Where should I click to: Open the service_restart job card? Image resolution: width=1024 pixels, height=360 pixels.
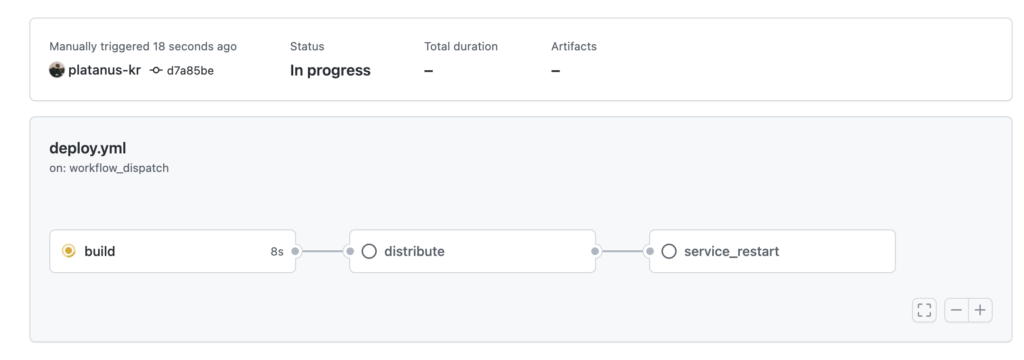pos(772,251)
